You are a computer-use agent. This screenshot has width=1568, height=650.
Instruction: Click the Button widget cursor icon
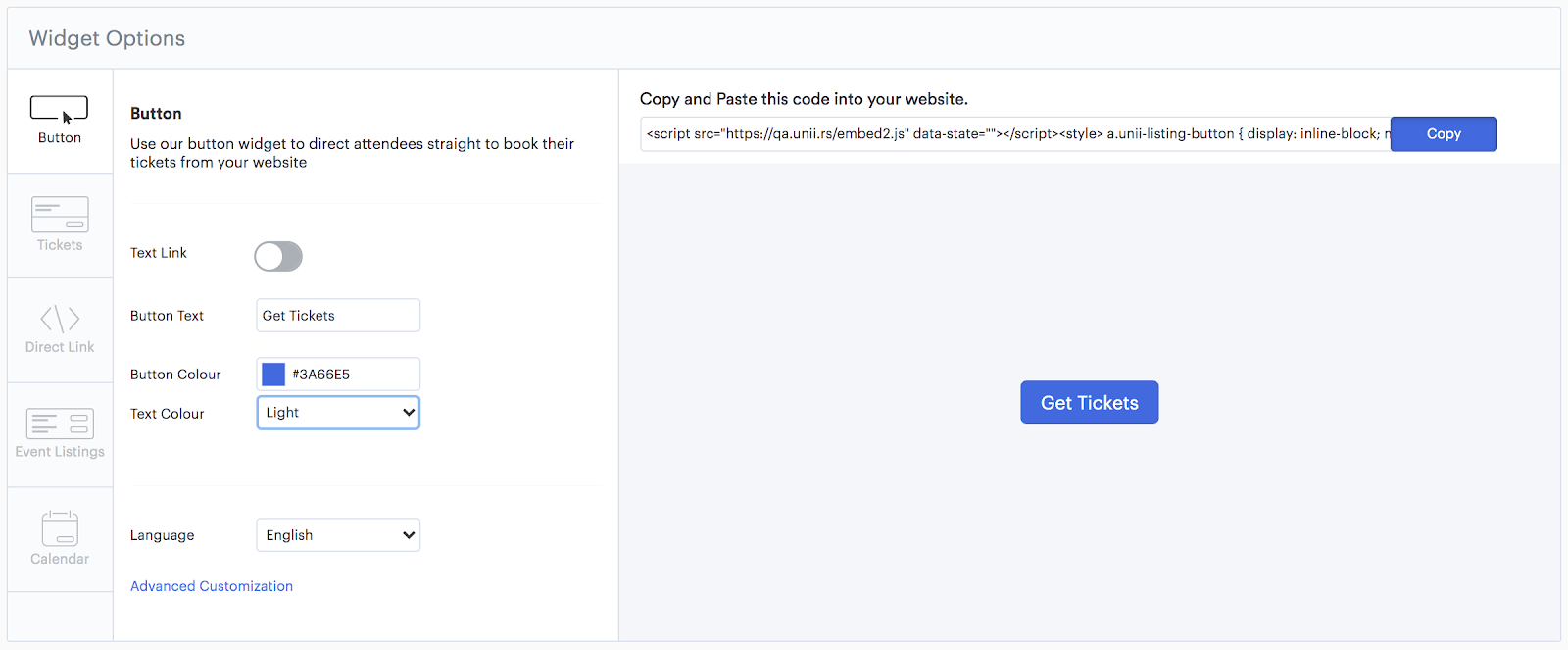click(60, 109)
